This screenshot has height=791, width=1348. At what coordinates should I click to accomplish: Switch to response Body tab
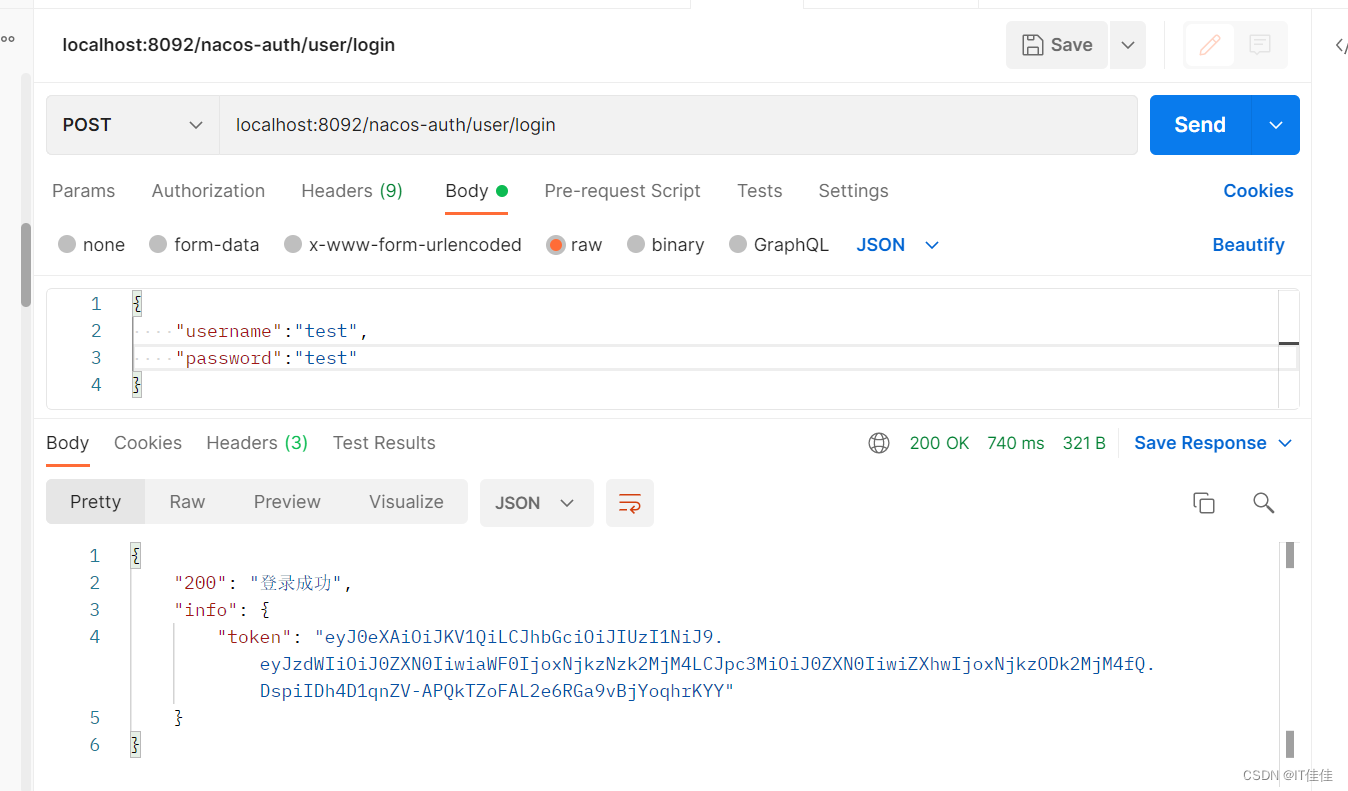tap(68, 443)
